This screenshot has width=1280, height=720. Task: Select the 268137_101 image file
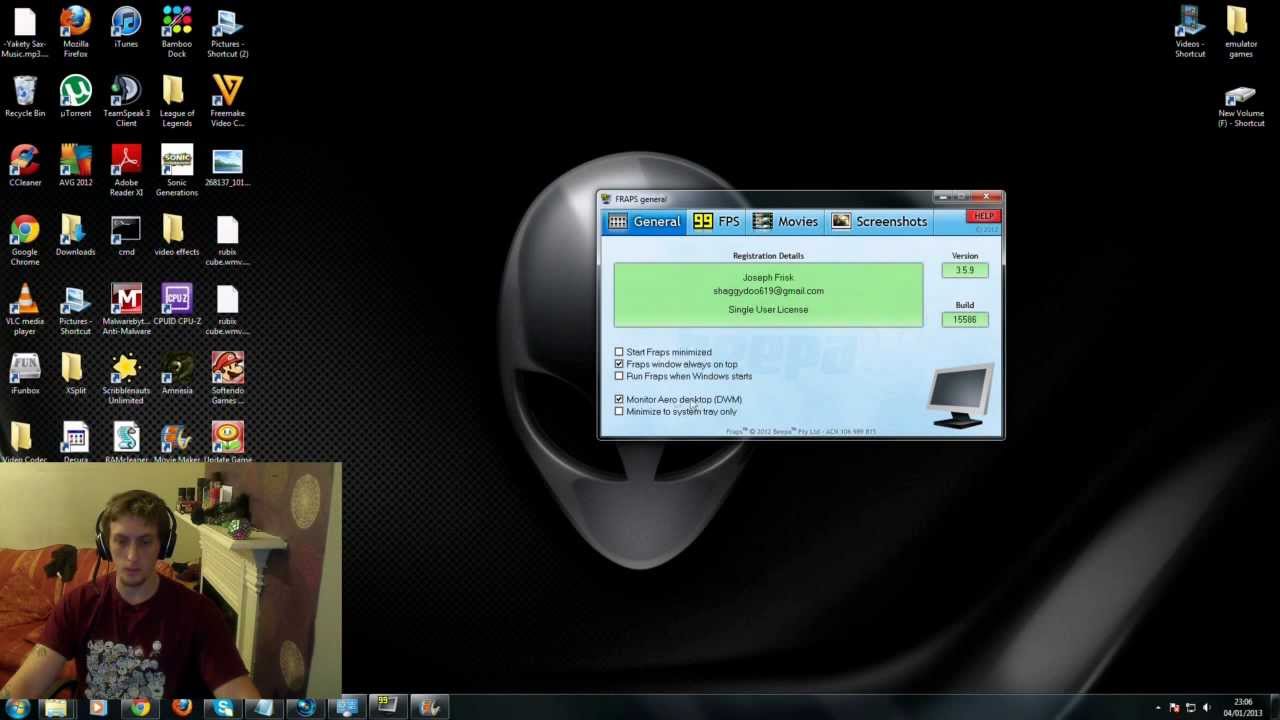(x=227, y=166)
